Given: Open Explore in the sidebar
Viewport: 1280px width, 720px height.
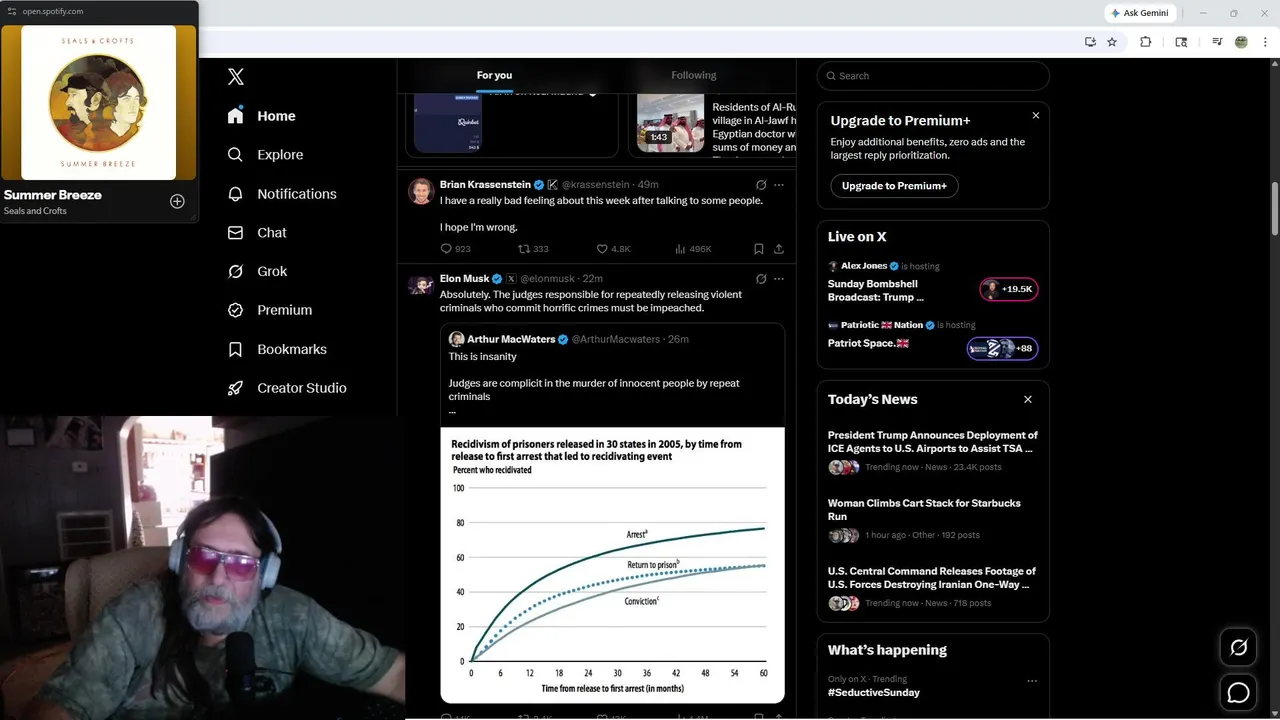Looking at the screenshot, I should coord(265,155).
